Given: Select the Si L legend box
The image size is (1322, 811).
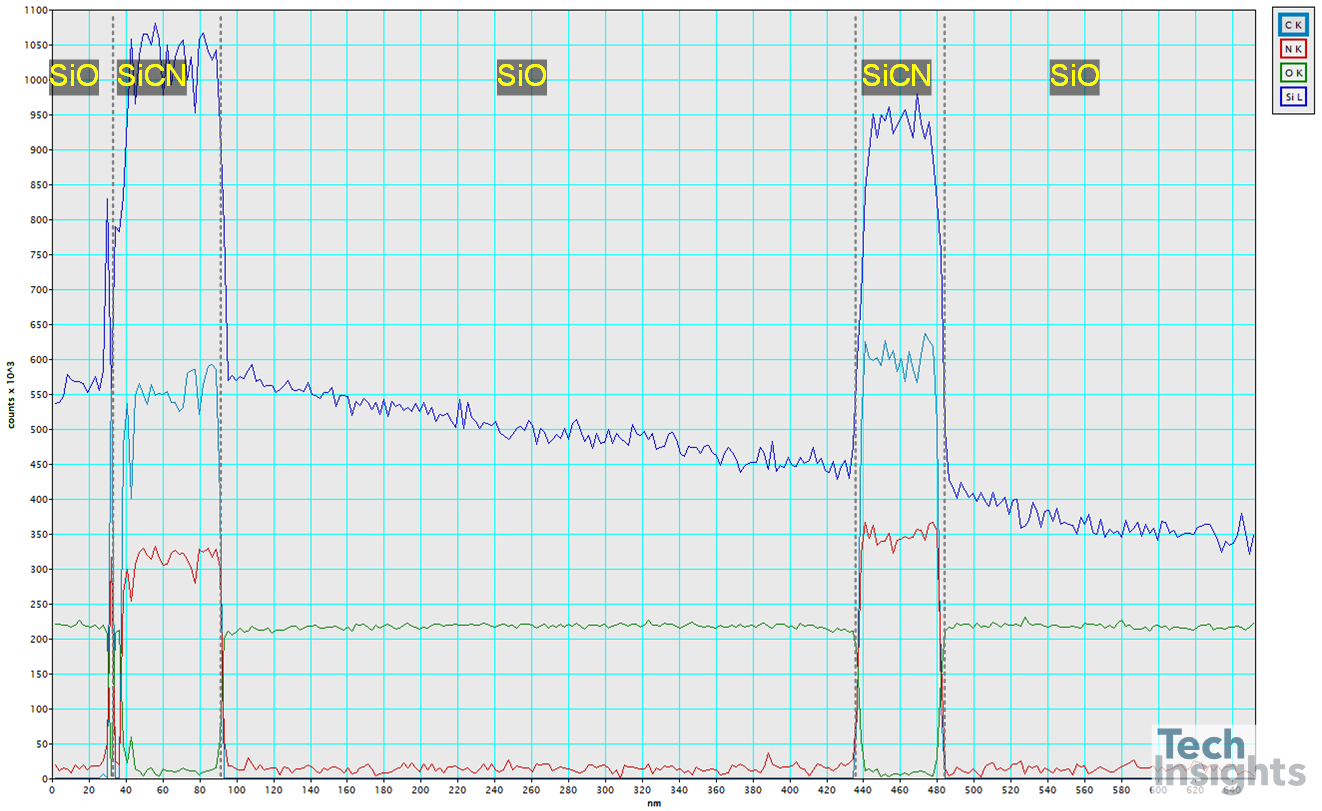Looking at the screenshot, I should (1292, 97).
